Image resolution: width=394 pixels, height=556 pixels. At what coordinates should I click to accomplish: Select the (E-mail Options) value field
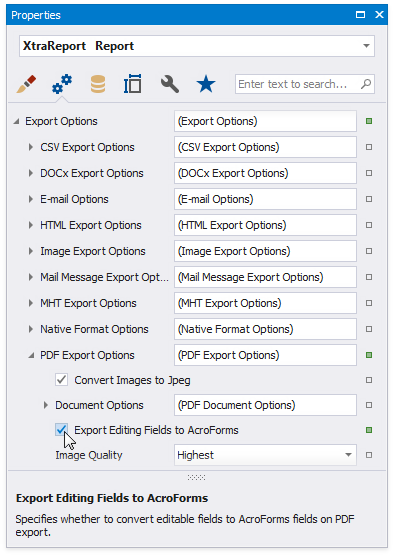pyautogui.click(x=265, y=199)
